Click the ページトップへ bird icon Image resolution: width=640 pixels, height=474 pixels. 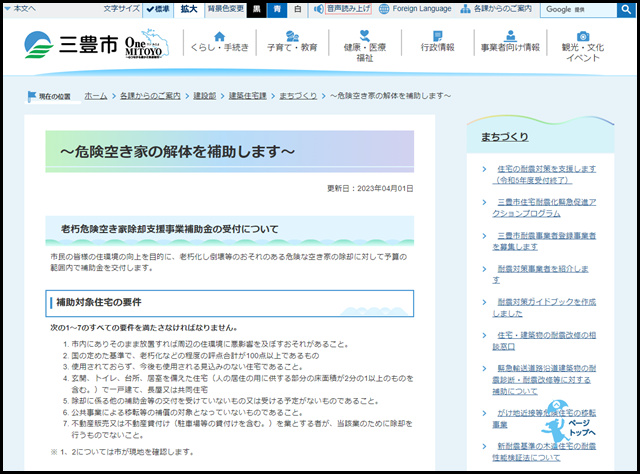[588, 430]
